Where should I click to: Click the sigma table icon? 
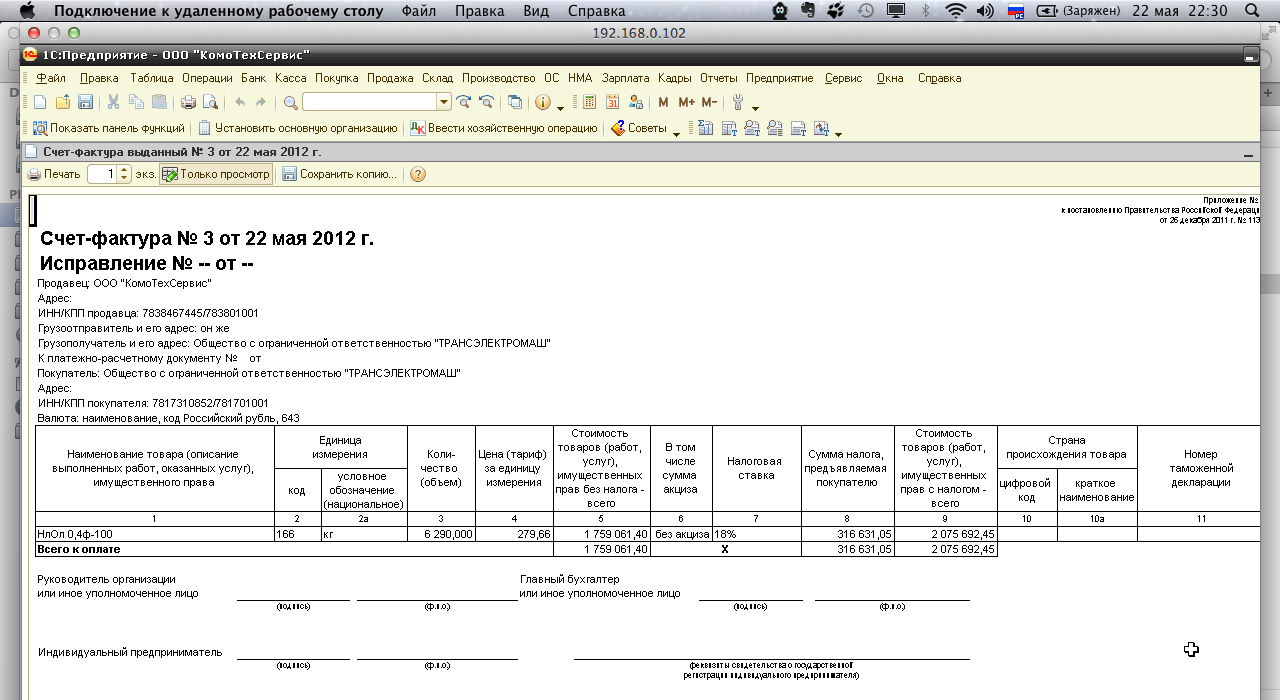click(705, 128)
